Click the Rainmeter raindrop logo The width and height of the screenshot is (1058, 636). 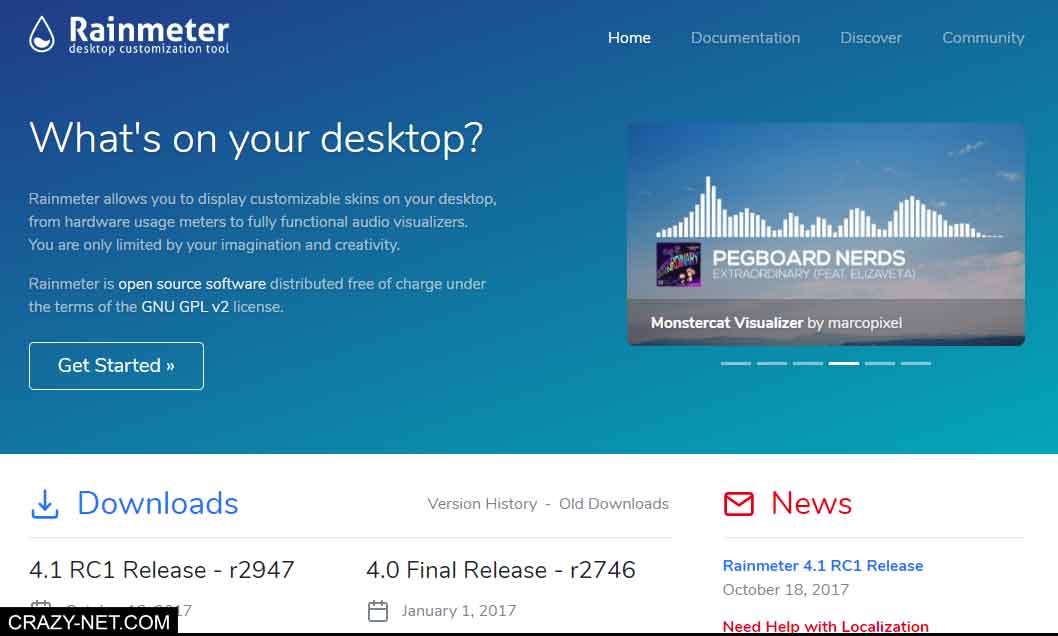[x=42, y=34]
